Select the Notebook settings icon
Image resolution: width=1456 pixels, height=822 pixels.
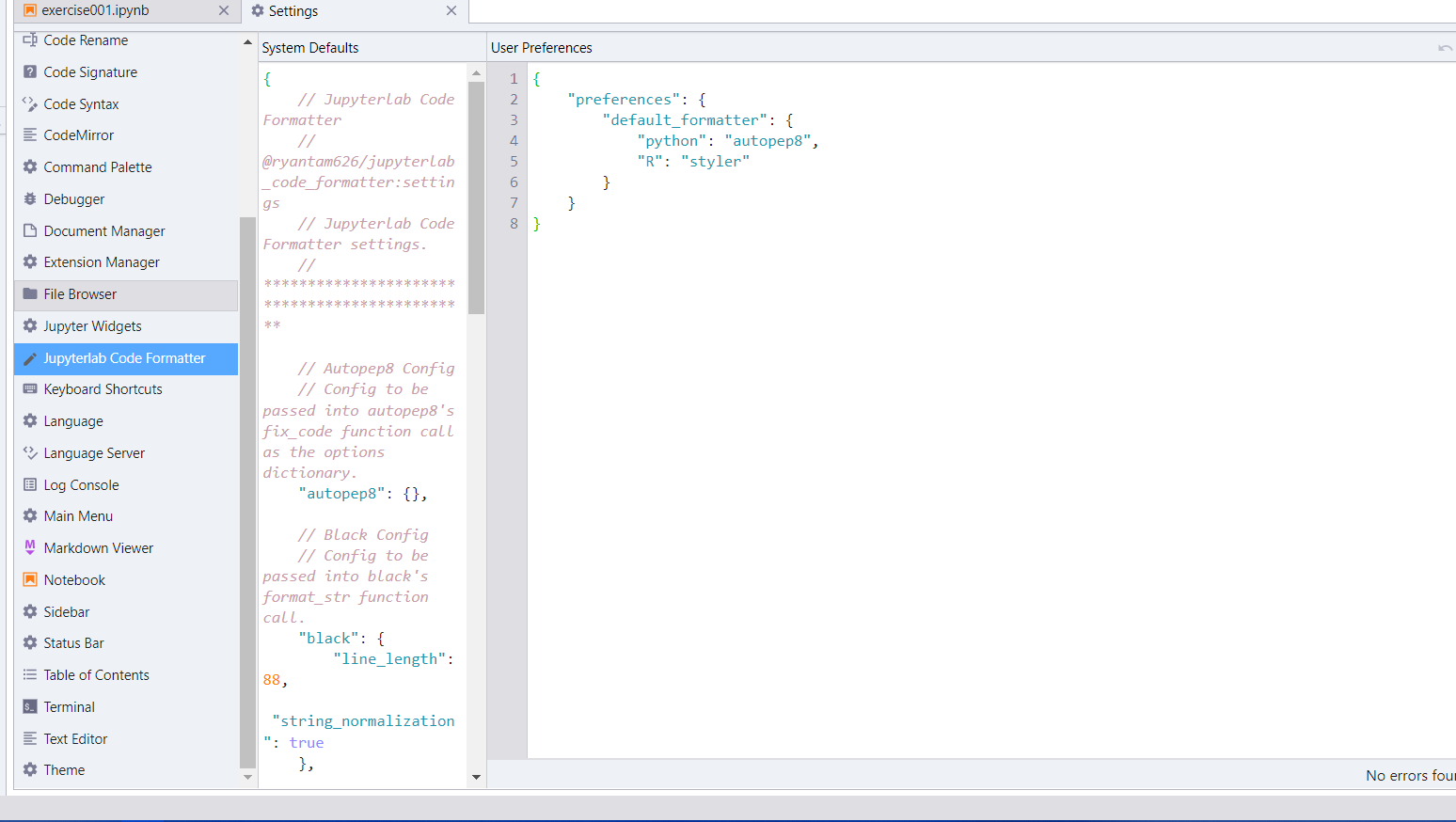coord(29,579)
